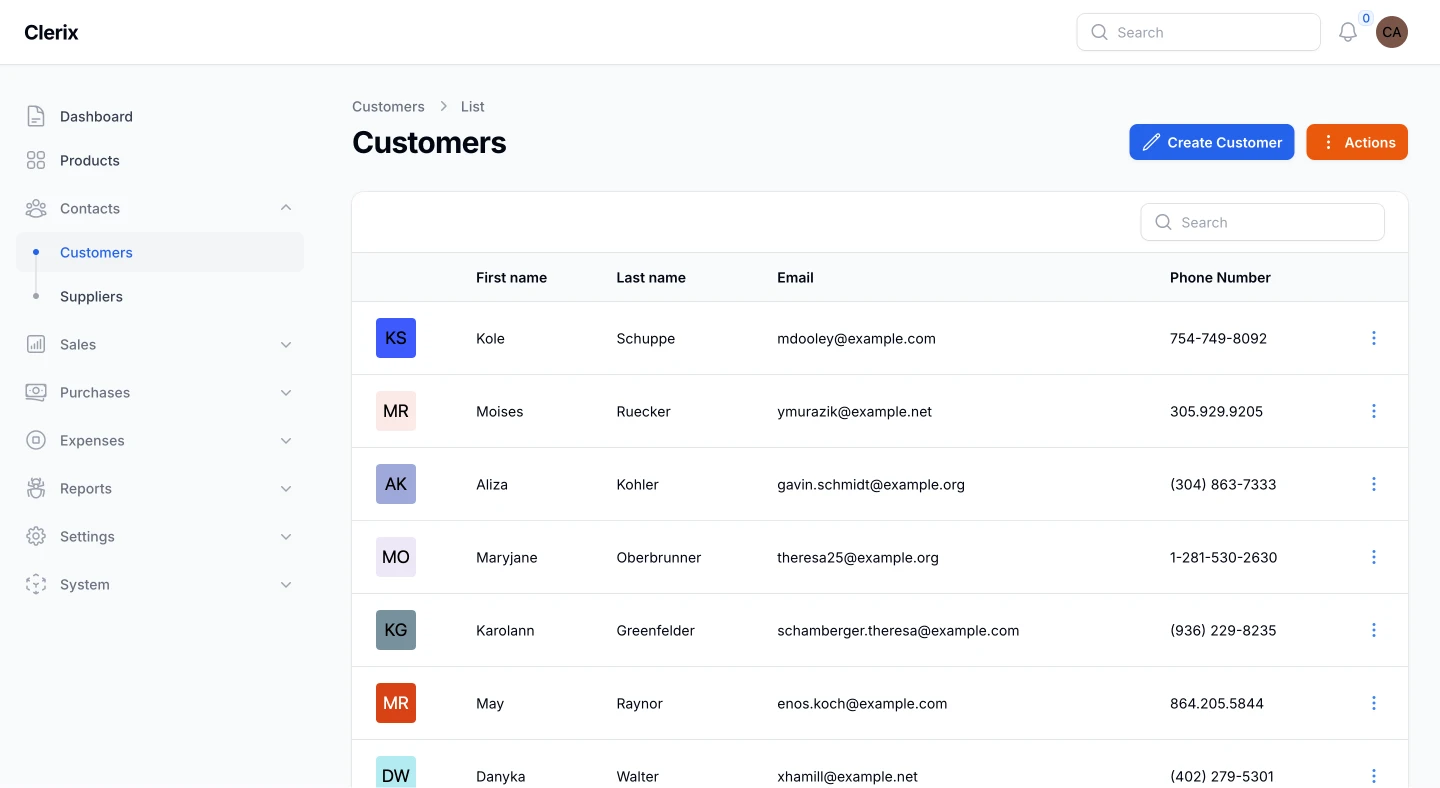Image resolution: width=1440 pixels, height=788 pixels.
Task: Open row actions for Moises Ruecker
Action: (1373, 411)
